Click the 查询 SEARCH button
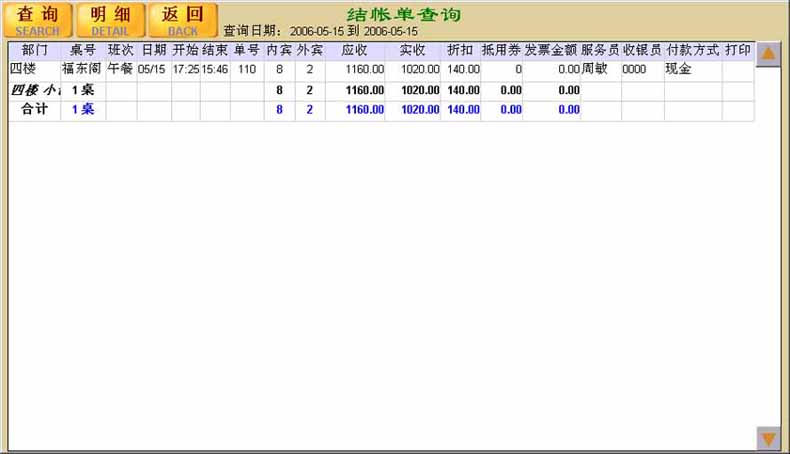The image size is (790, 454). [38, 19]
